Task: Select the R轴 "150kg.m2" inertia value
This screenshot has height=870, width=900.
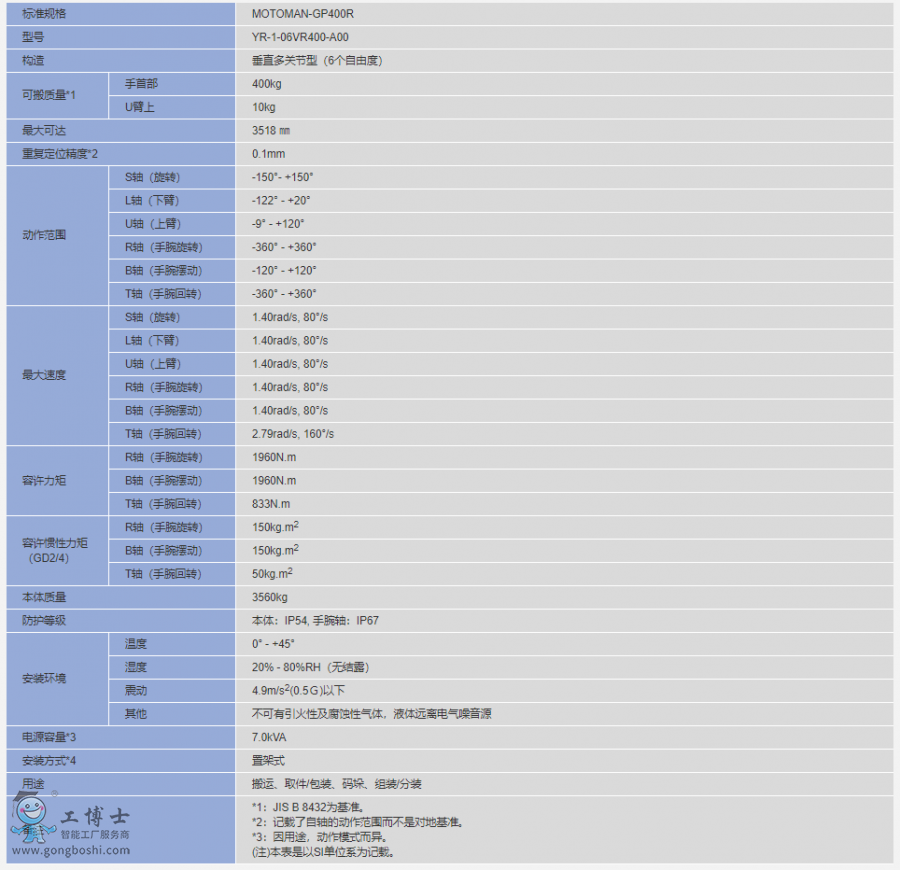Action: (275, 527)
